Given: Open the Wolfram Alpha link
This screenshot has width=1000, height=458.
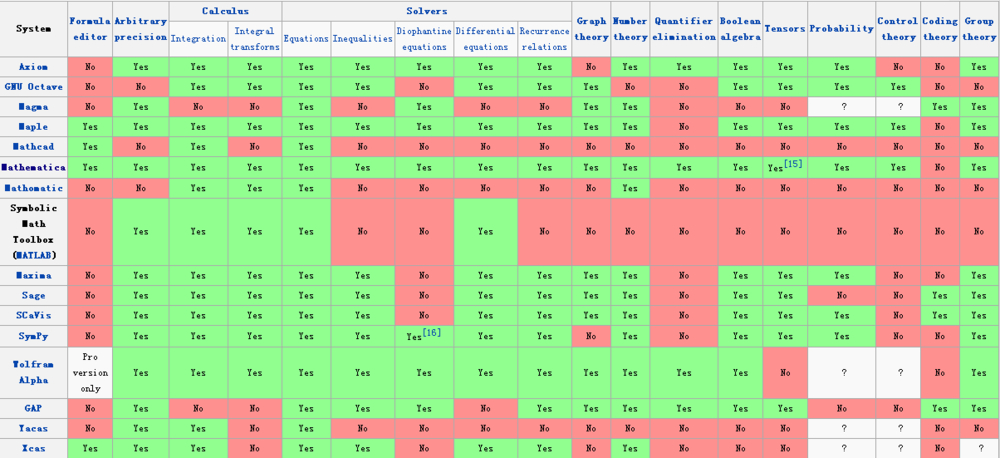Looking at the screenshot, I should [33, 373].
